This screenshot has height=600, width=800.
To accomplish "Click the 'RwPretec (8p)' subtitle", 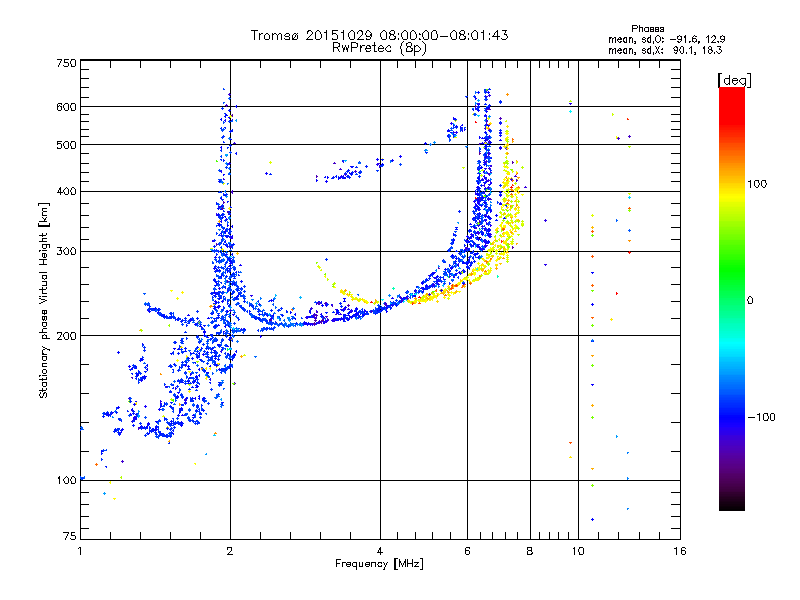I will point(379,48).
